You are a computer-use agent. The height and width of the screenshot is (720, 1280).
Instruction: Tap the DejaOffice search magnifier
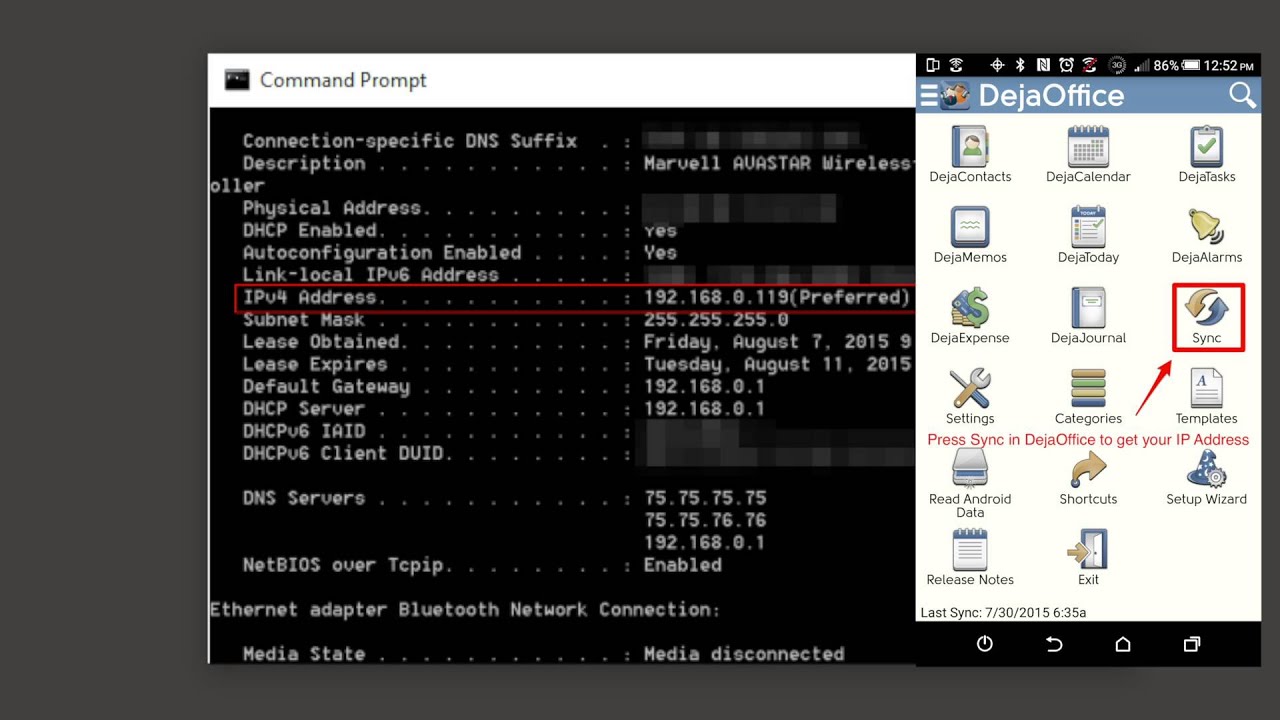1242,95
